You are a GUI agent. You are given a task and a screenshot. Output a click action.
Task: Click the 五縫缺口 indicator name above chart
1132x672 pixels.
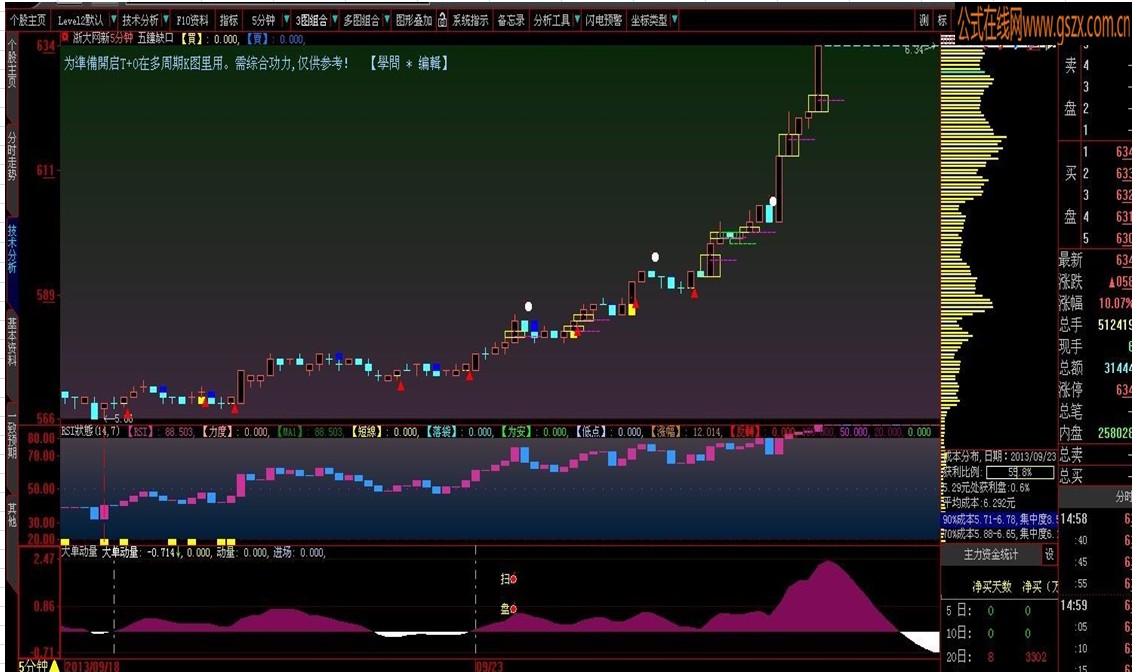155,38
